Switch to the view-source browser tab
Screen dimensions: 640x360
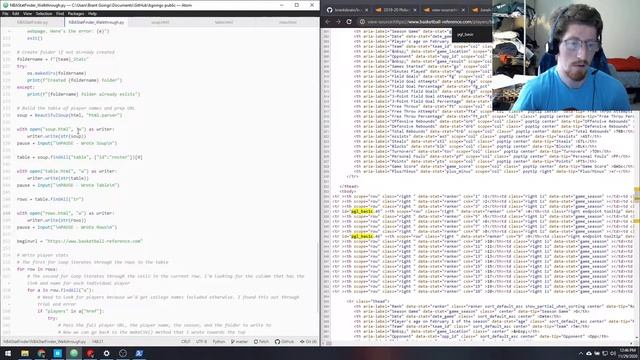point(443,10)
